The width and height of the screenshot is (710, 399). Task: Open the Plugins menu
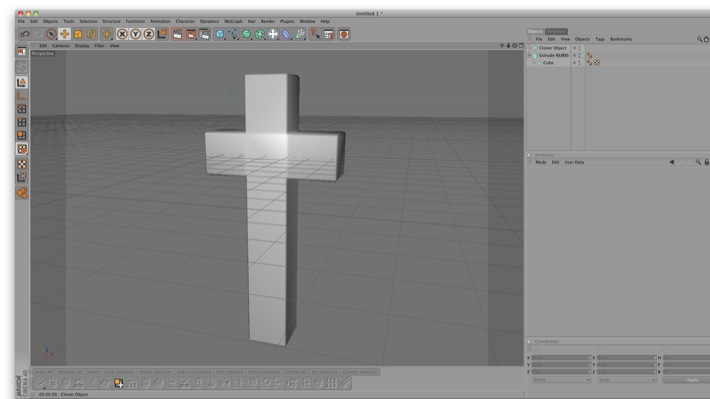tap(287, 21)
